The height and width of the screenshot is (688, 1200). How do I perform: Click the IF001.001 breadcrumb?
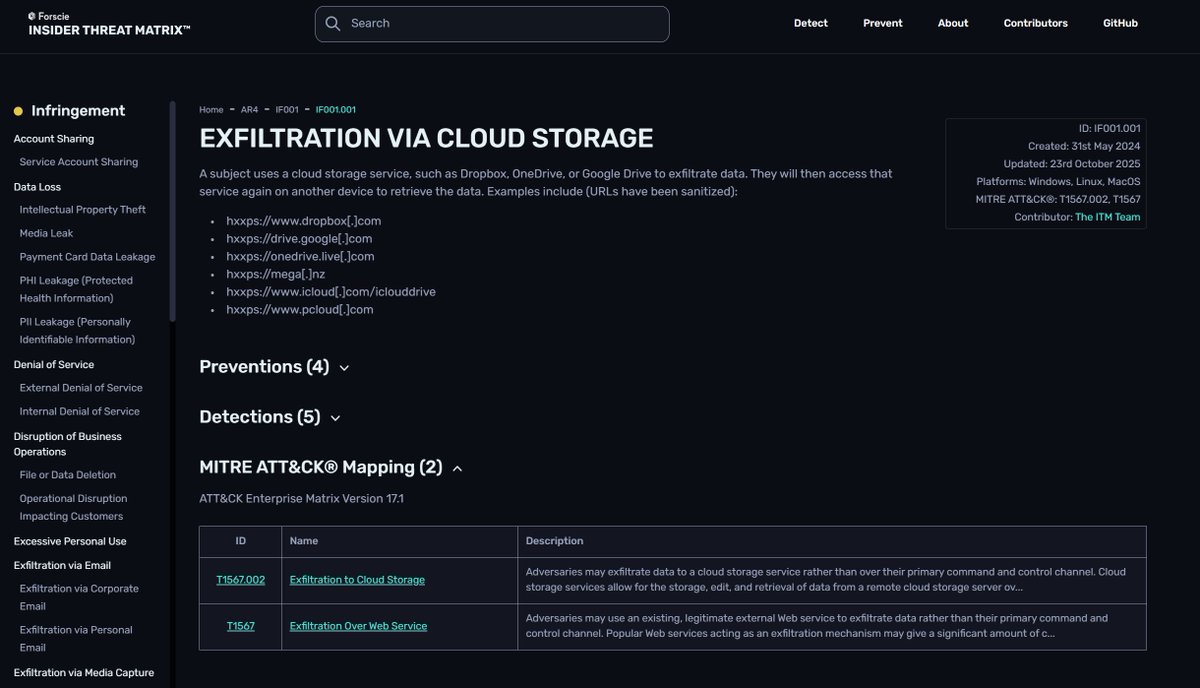336,110
